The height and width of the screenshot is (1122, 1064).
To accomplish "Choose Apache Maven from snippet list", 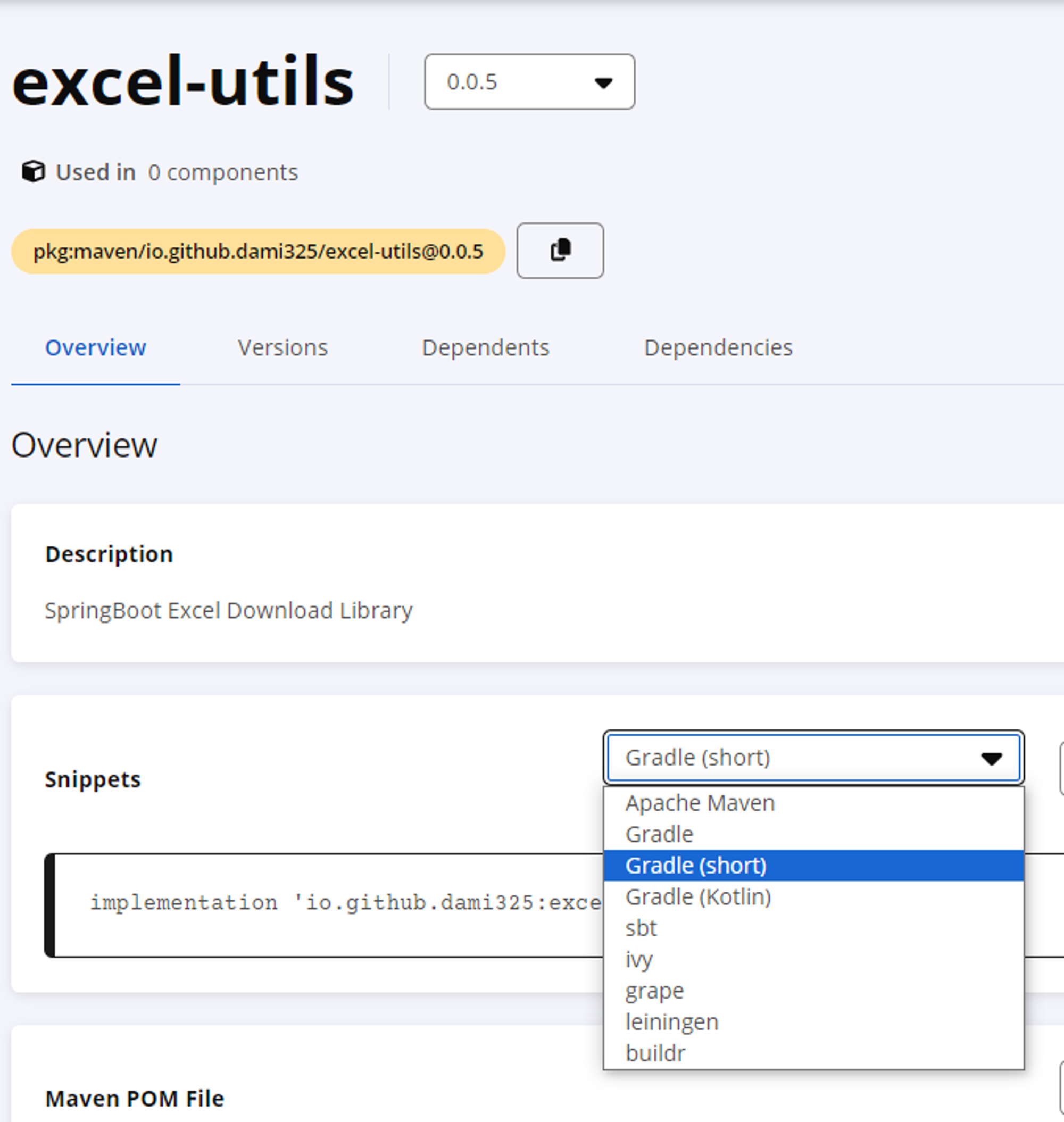I will click(813, 803).
